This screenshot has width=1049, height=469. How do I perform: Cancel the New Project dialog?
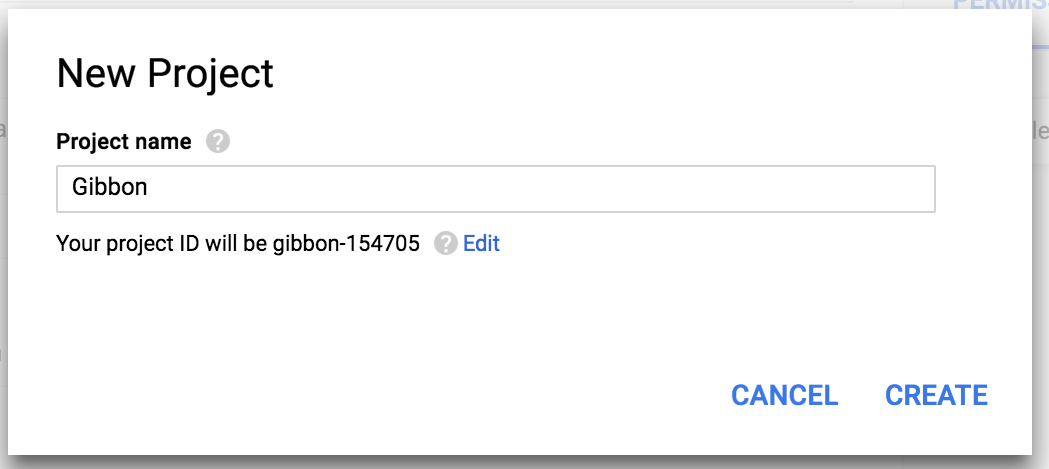click(784, 395)
